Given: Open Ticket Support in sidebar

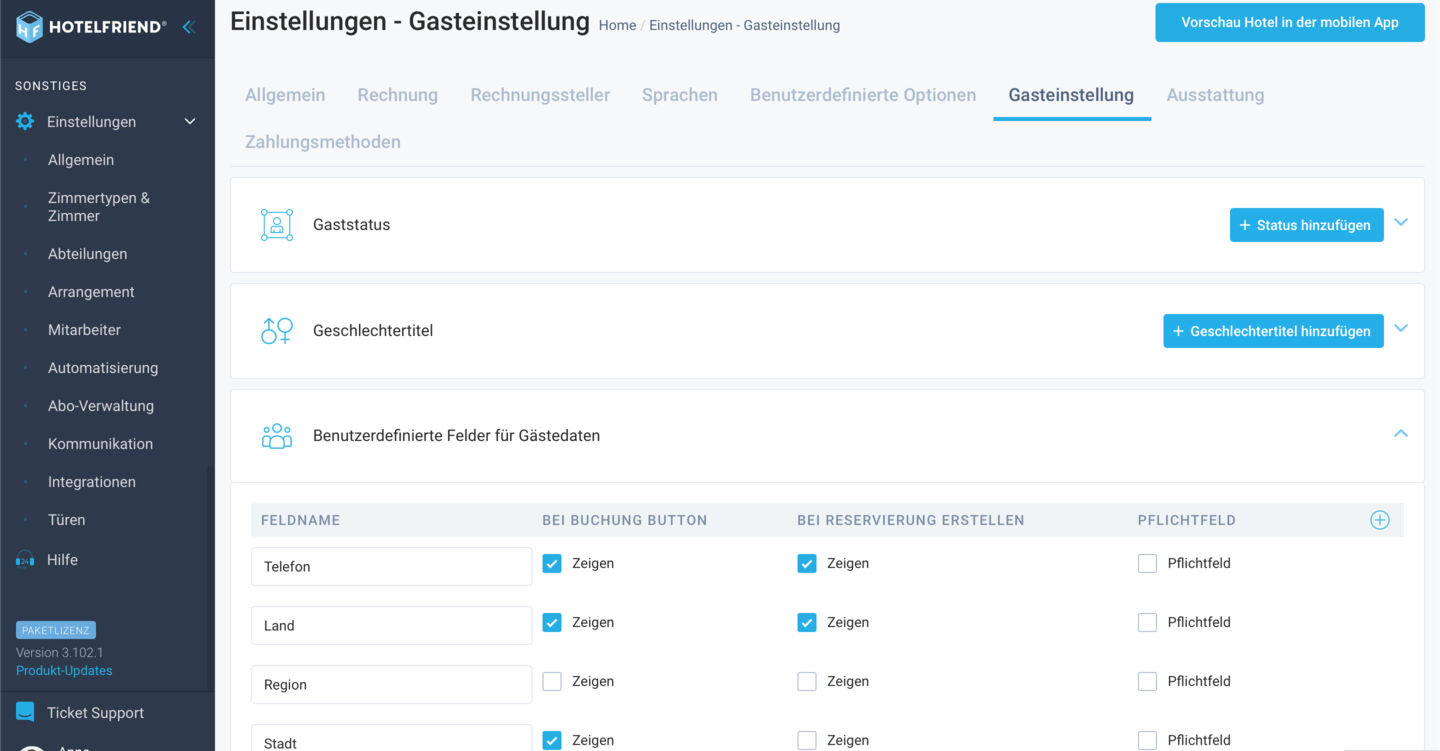Looking at the screenshot, I should [95, 713].
